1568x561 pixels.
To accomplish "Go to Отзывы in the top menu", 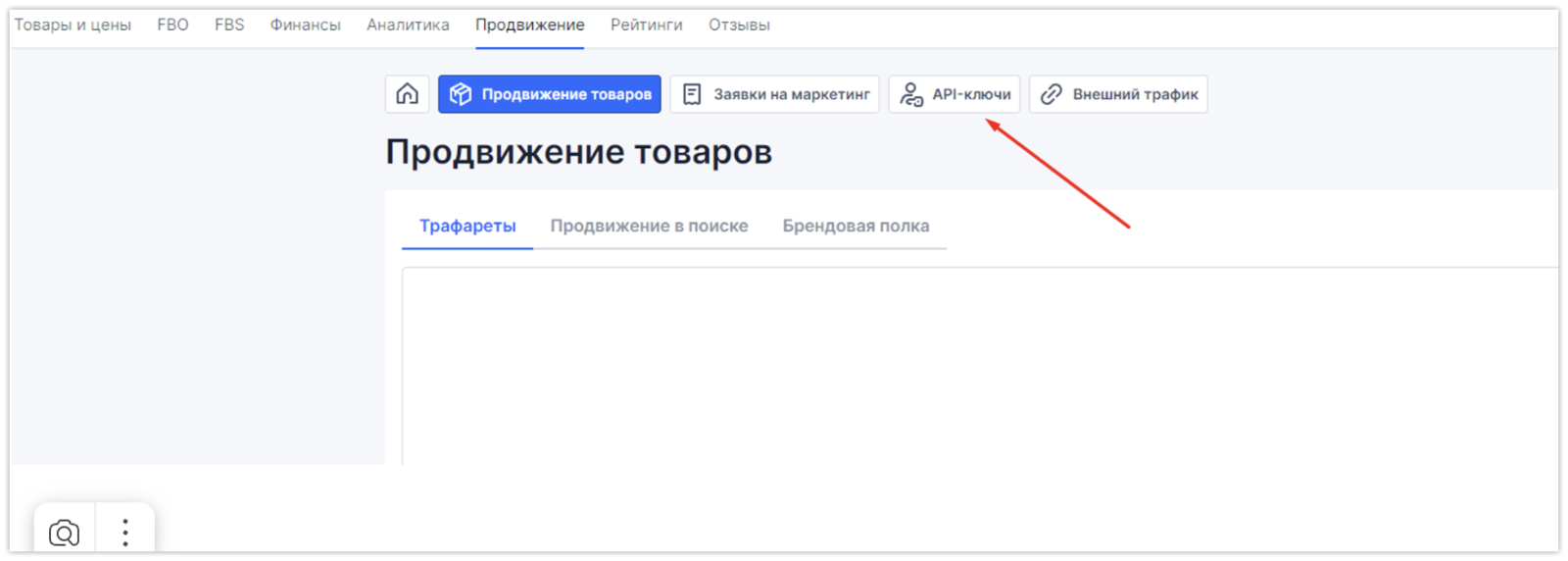I will pyautogui.click(x=739, y=25).
